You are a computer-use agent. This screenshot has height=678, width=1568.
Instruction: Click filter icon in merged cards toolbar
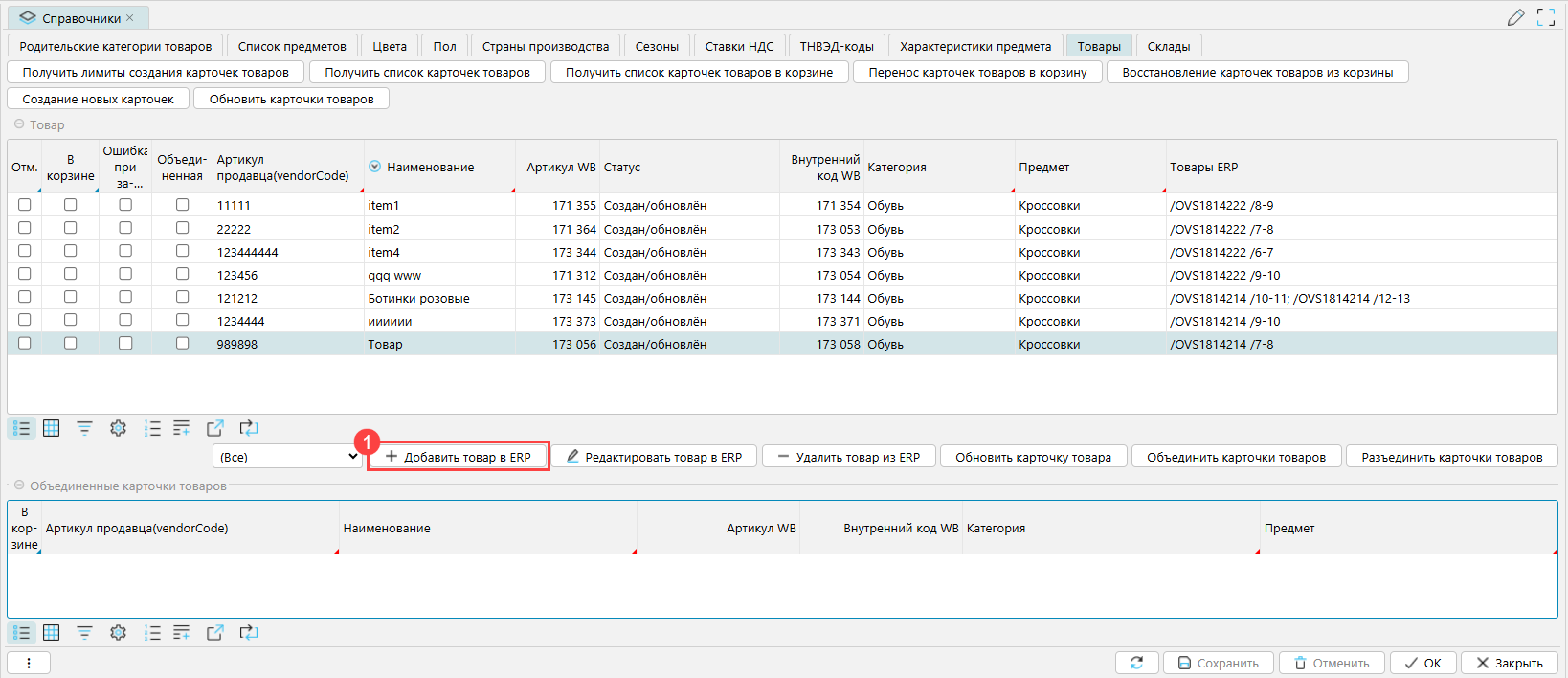pyautogui.click(x=84, y=632)
